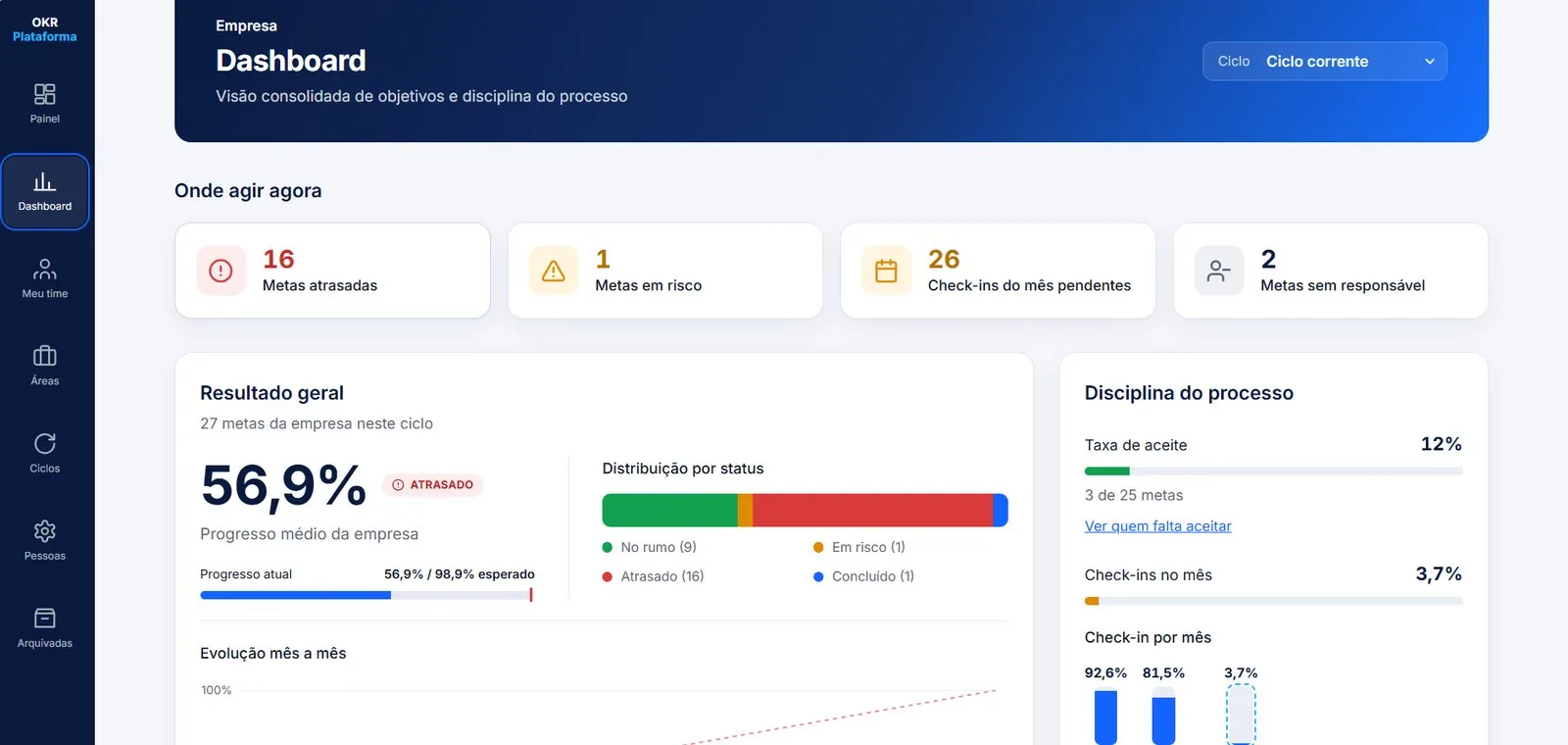Click the Empresa label in the header
This screenshot has width=1568, height=745.
246,25
